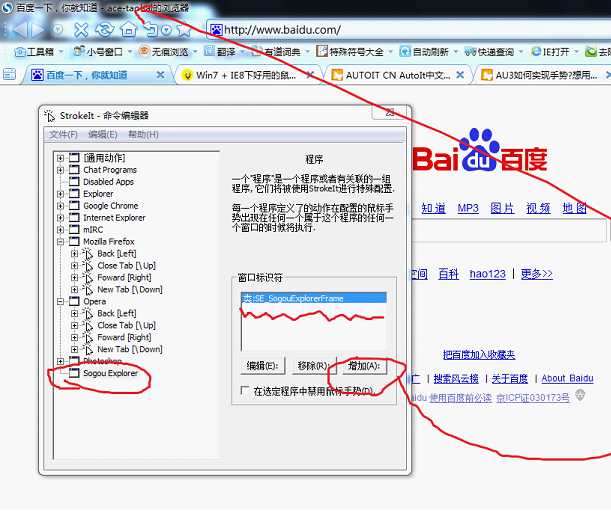Click the browser Forward arrow button
This screenshot has height=511, width=611.
pos(39,29)
